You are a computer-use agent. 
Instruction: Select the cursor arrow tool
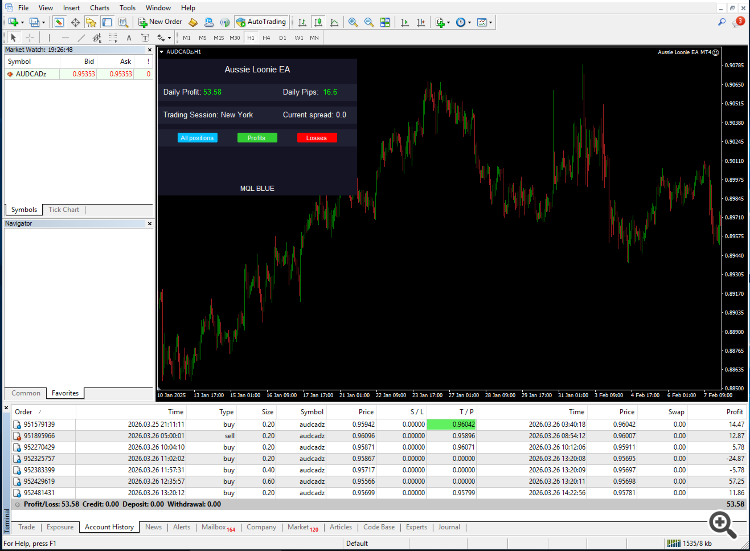[13, 37]
